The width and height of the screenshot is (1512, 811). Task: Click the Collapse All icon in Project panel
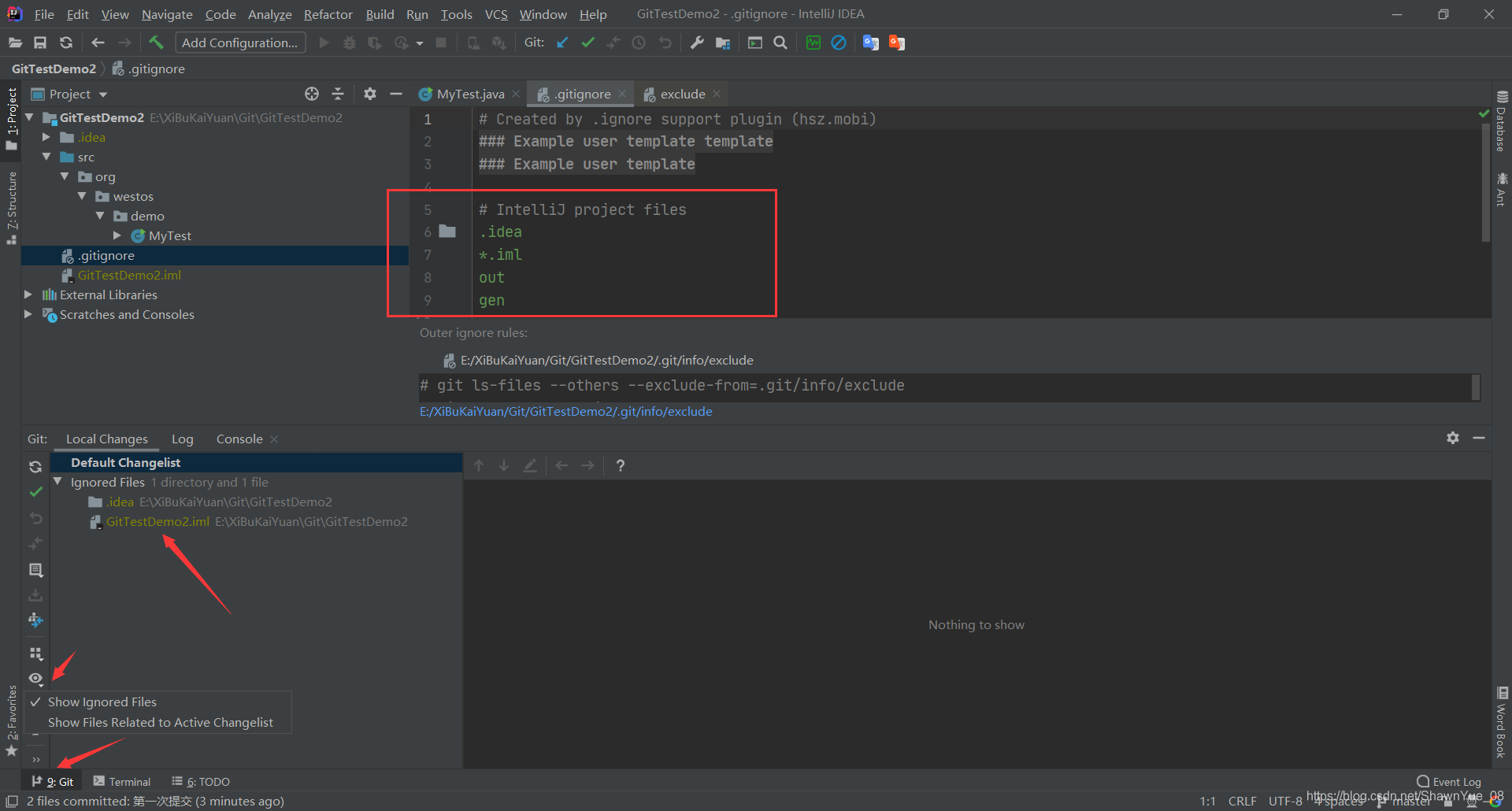click(338, 94)
